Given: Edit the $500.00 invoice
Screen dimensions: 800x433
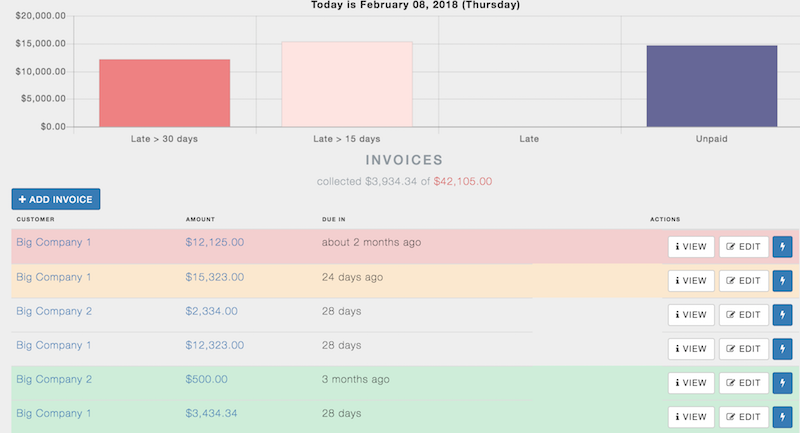Looking at the screenshot, I should click(x=744, y=383).
